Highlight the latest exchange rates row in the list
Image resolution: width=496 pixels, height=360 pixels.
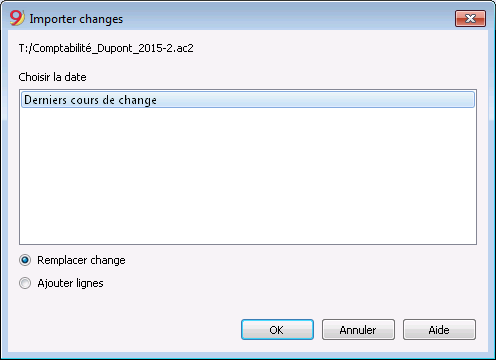[248, 100]
